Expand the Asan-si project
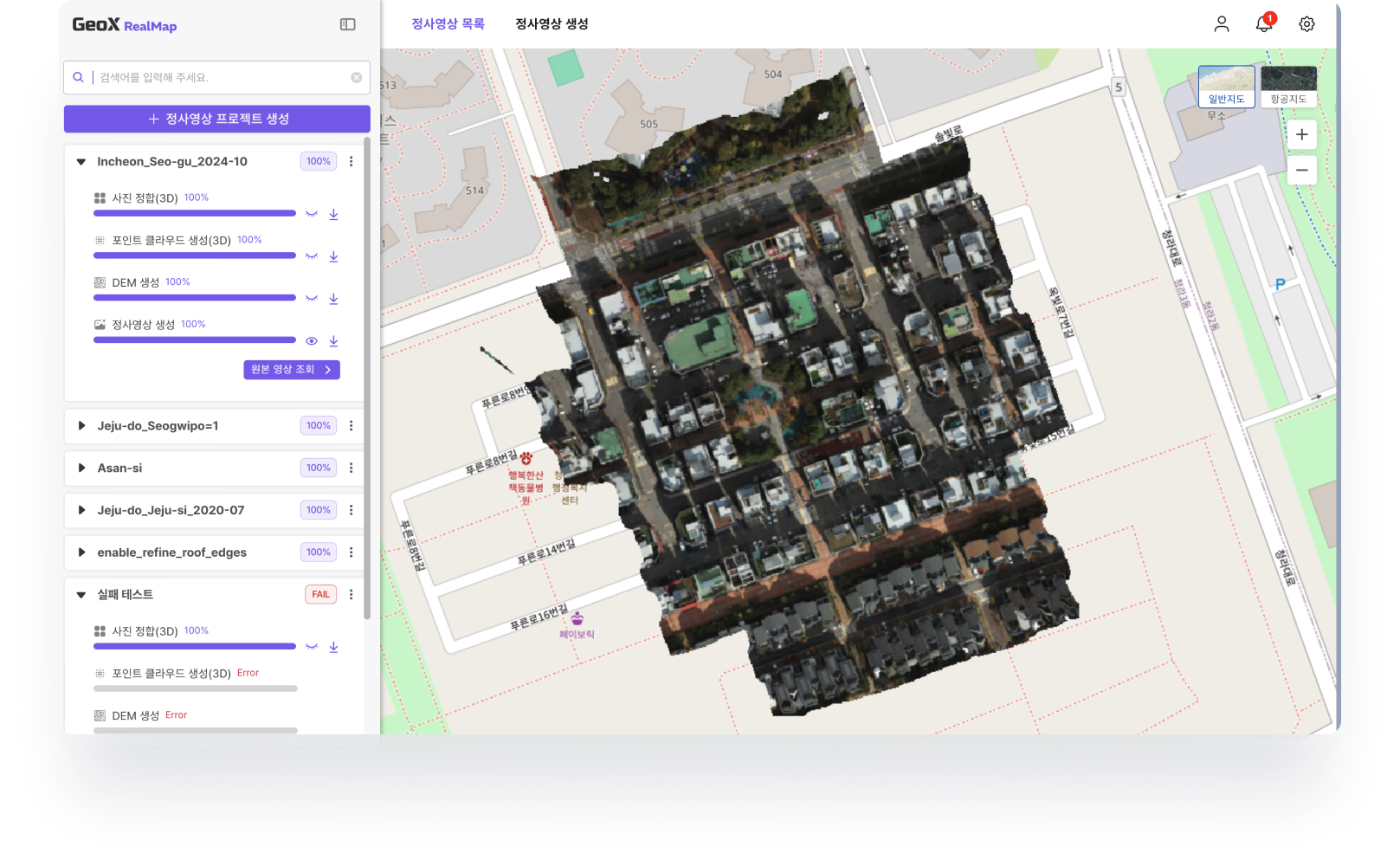The image size is (1400, 866). click(x=81, y=469)
